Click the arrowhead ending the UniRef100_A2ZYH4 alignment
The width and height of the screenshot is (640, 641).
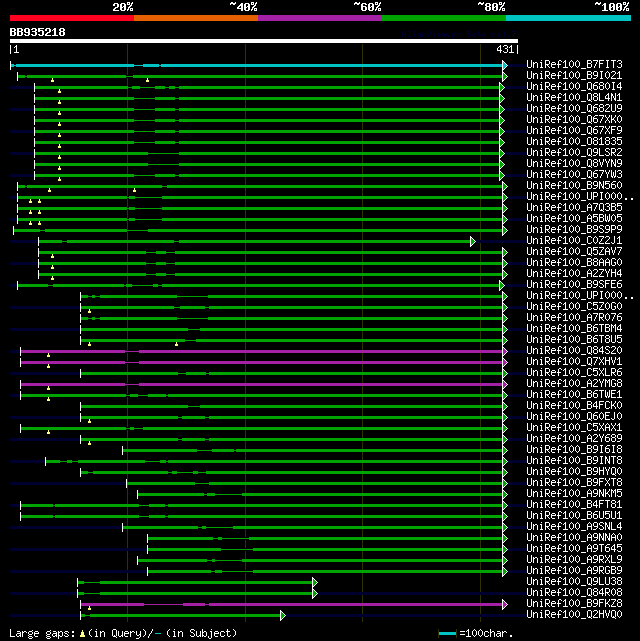(x=505, y=274)
